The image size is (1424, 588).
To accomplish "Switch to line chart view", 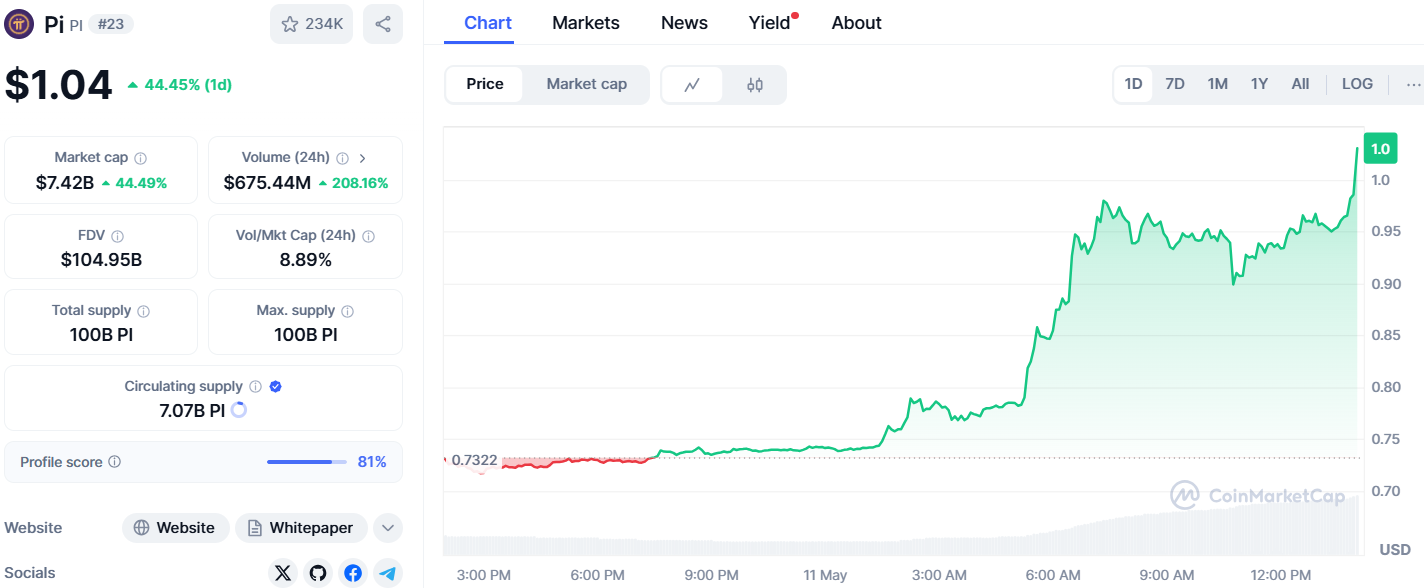I will coord(692,85).
